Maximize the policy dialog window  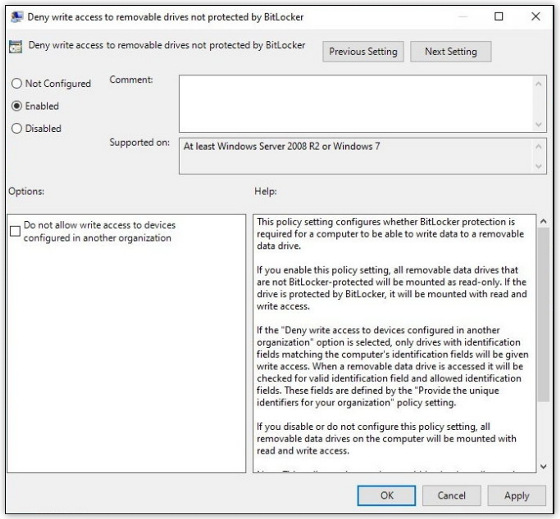(499, 16)
